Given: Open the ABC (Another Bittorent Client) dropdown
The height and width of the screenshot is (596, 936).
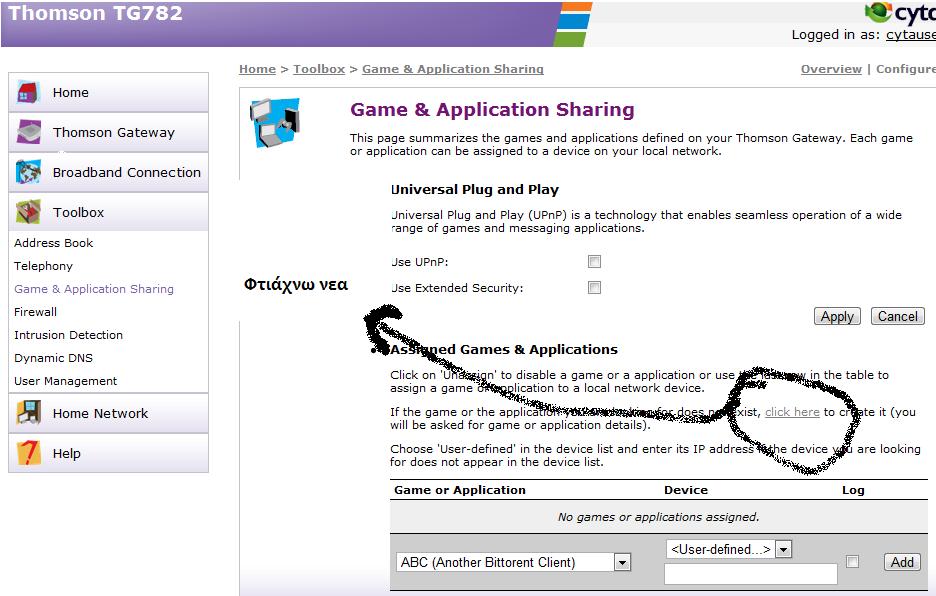Looking at the screenshot, I should point(513,562).
